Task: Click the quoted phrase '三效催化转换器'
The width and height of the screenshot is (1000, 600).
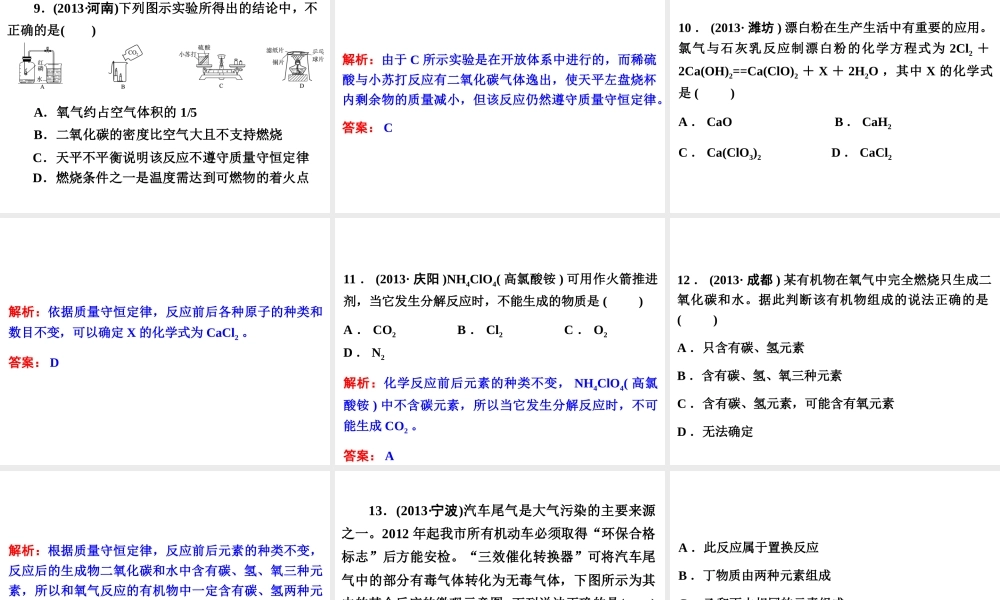Action: pos(529,557)
